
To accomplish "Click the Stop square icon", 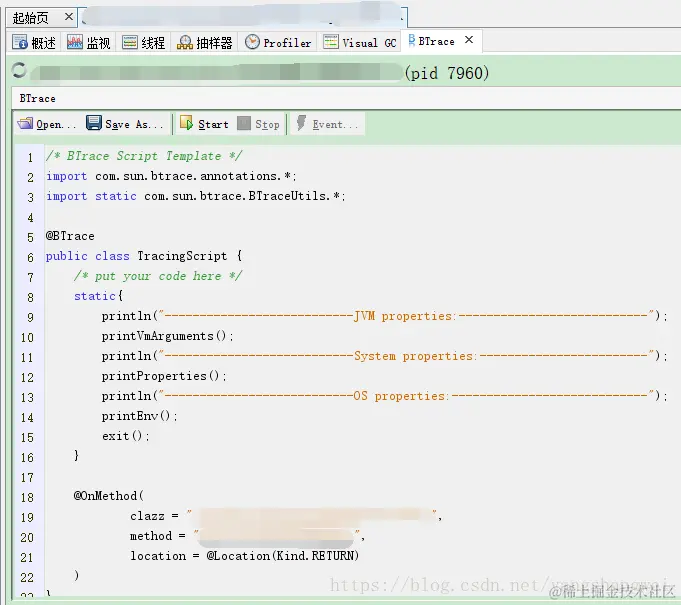I will click(x=244, y=123).
